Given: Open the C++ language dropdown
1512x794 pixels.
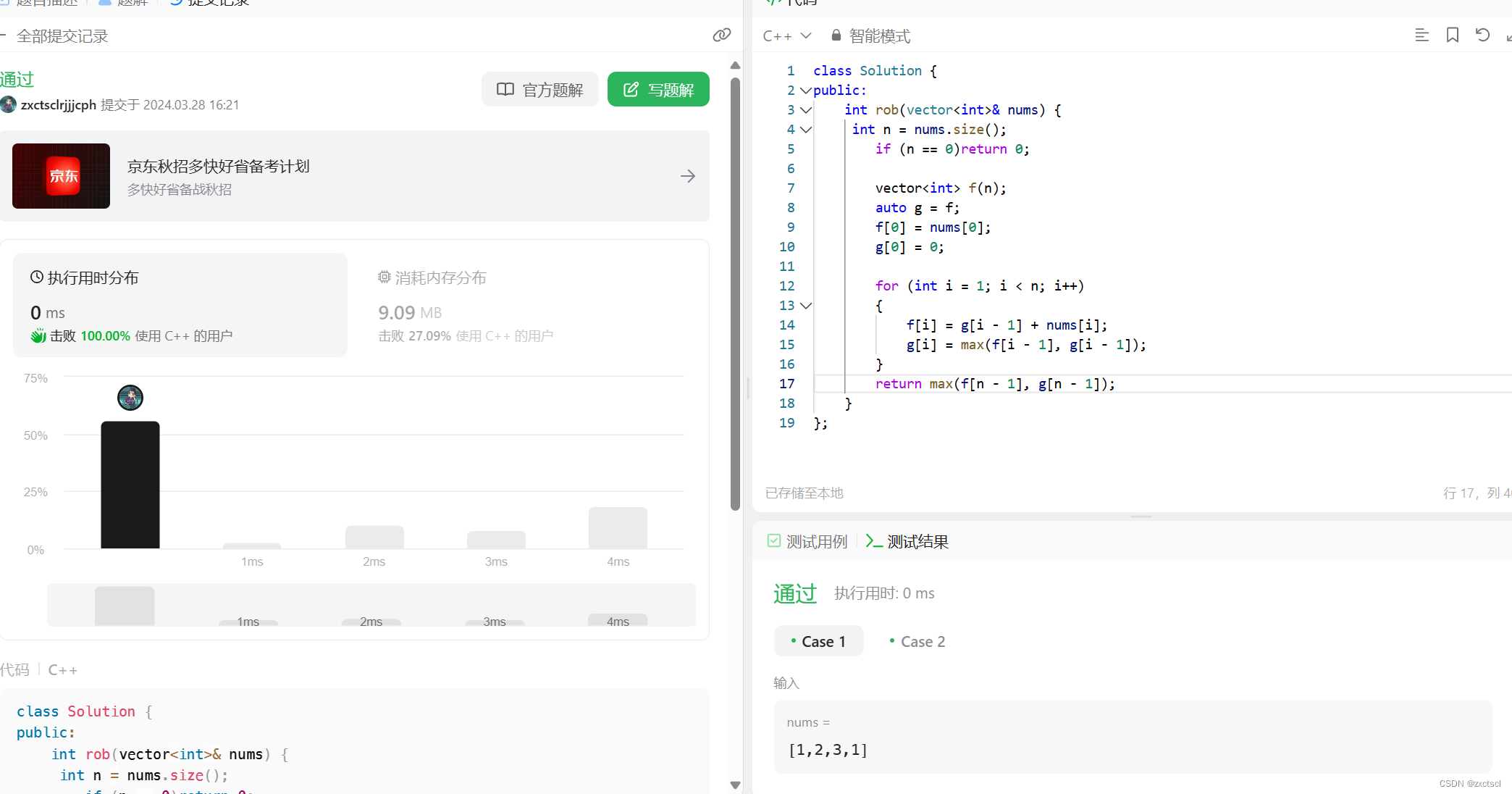Looking at the screenshot, I should point(787,35).
